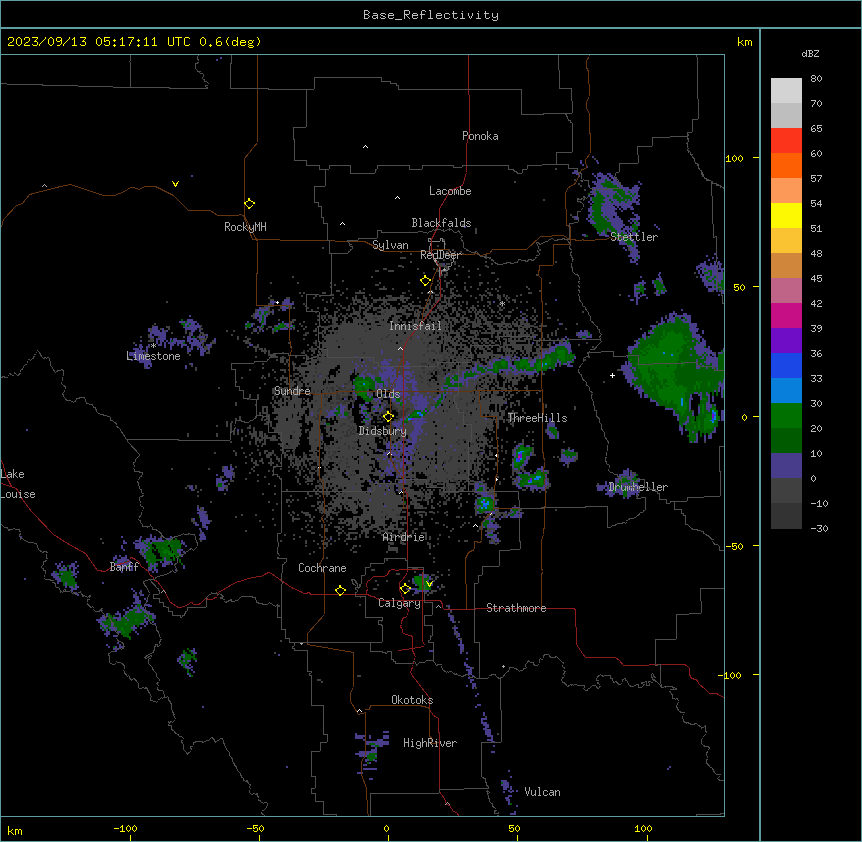Select the yellow 51-54 dBZ legend swatch
Screen dimensions: 862x842
[786, 215]
